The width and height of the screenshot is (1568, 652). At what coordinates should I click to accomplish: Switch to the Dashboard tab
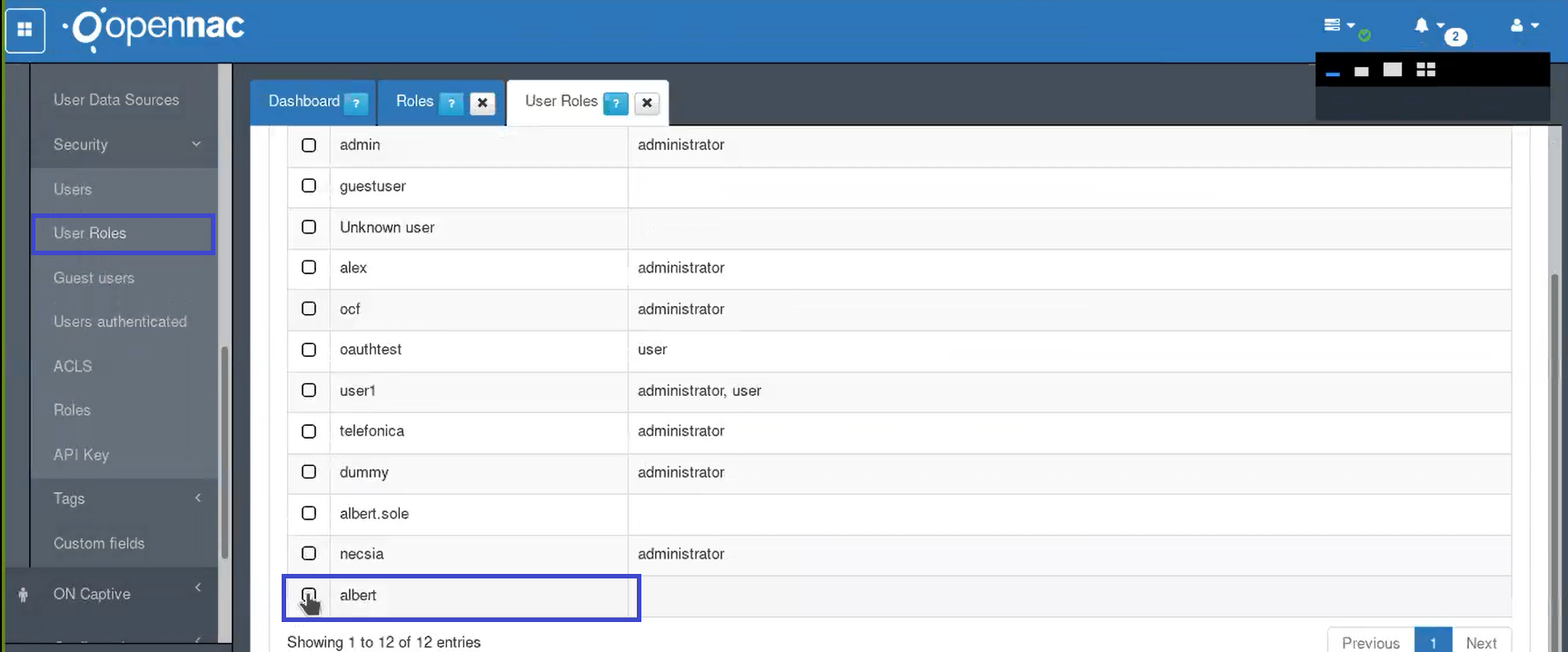click(x=303, y=102)
